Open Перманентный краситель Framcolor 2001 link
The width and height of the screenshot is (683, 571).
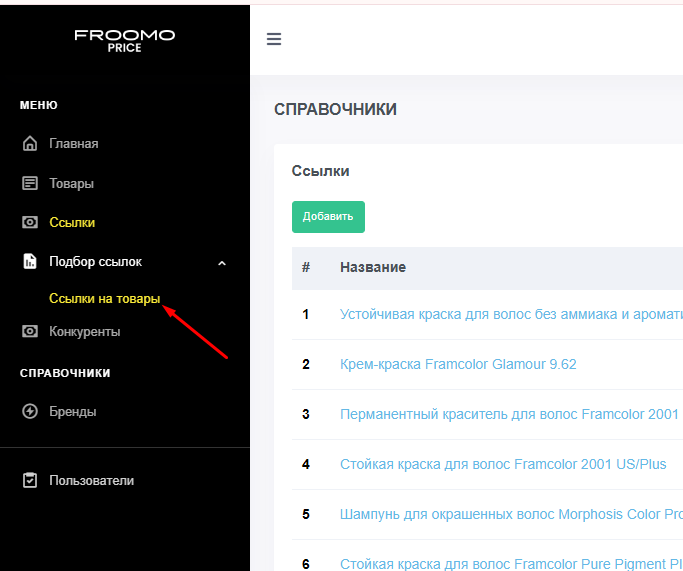509,414
